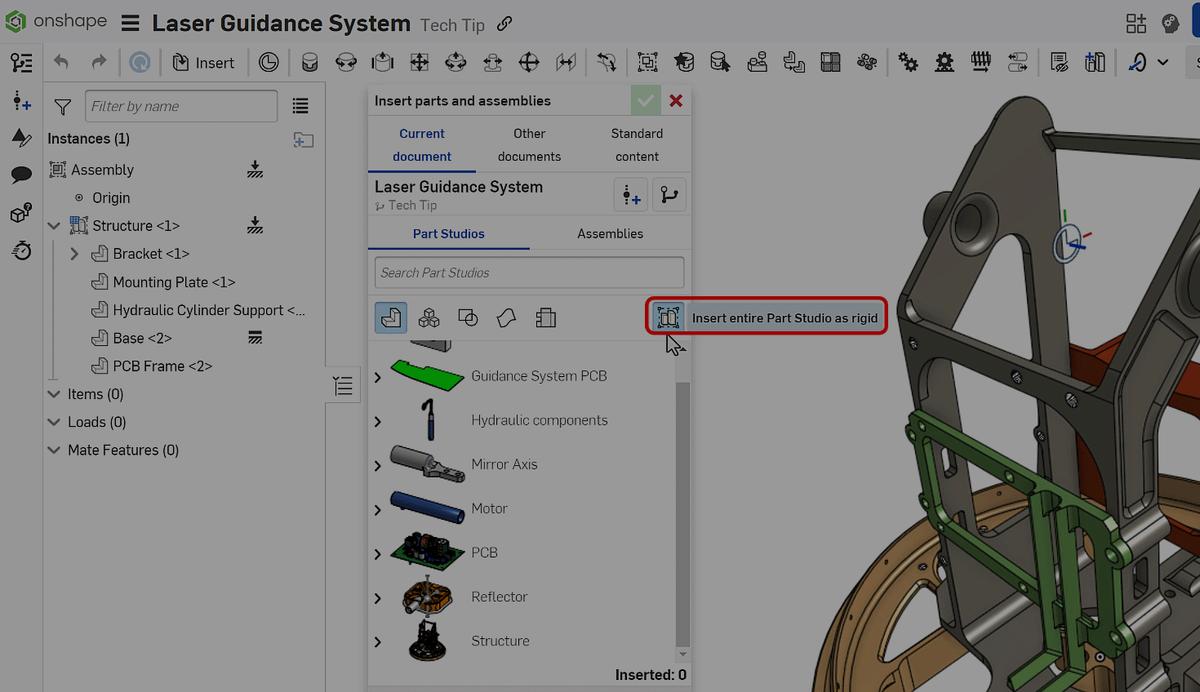Expand the Bracket instance in the tree
Viewport: 1200px width, 692px height.
point(73,254)
